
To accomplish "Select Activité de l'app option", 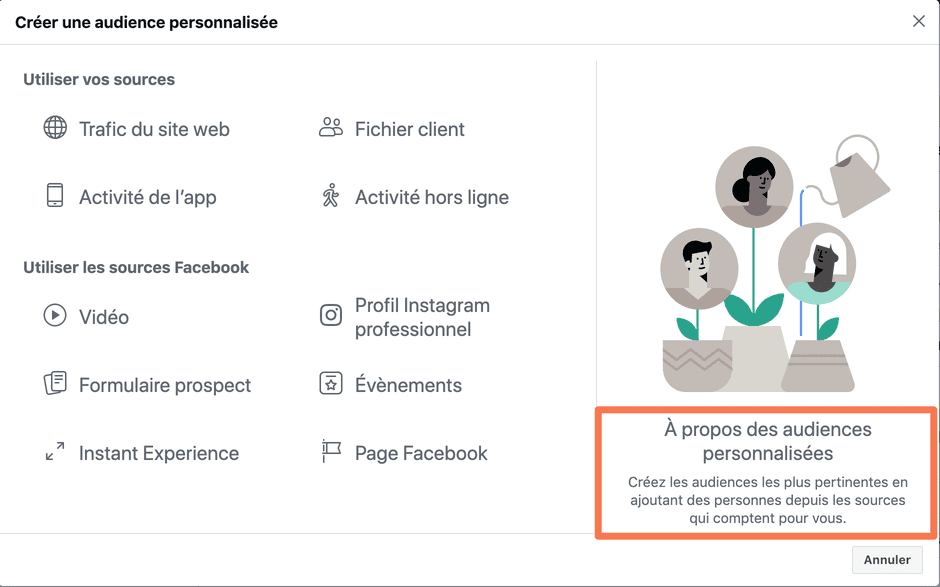I will pos(147,197).
